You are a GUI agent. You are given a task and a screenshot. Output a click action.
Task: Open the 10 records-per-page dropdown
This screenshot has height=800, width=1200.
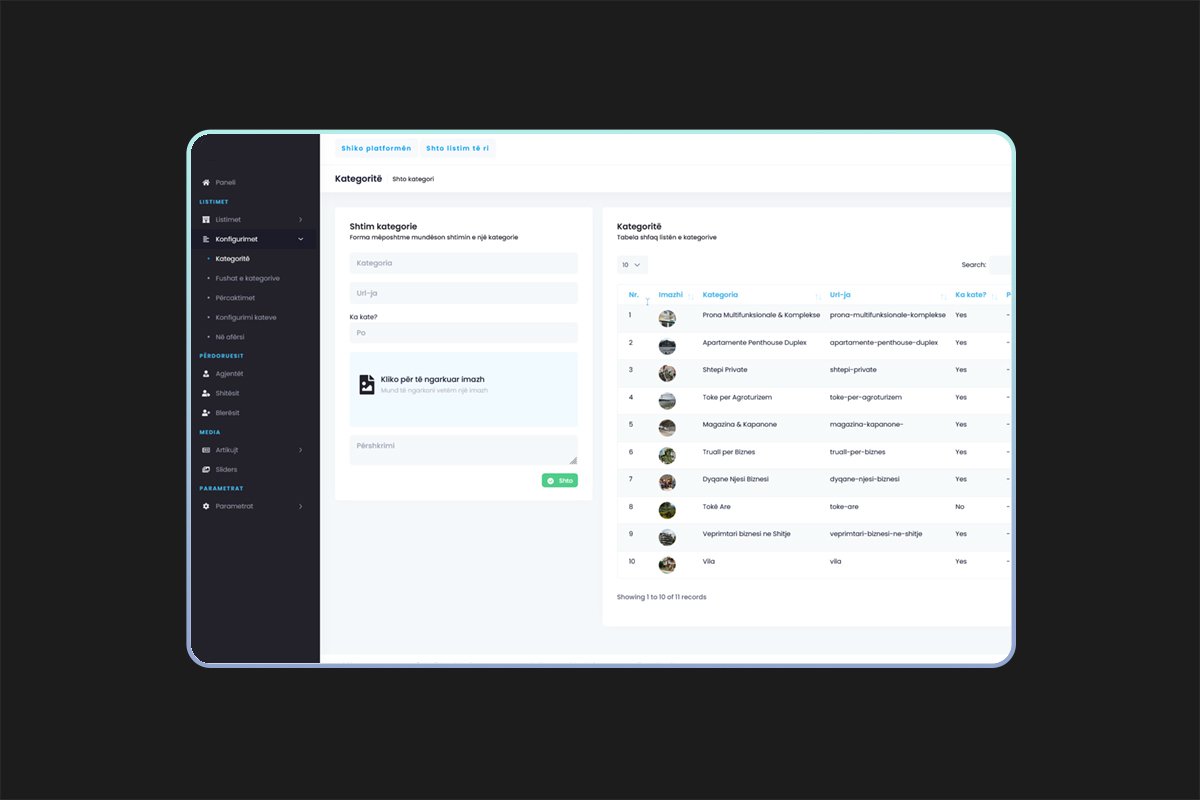pyautogui.click(x=632, y=265)
